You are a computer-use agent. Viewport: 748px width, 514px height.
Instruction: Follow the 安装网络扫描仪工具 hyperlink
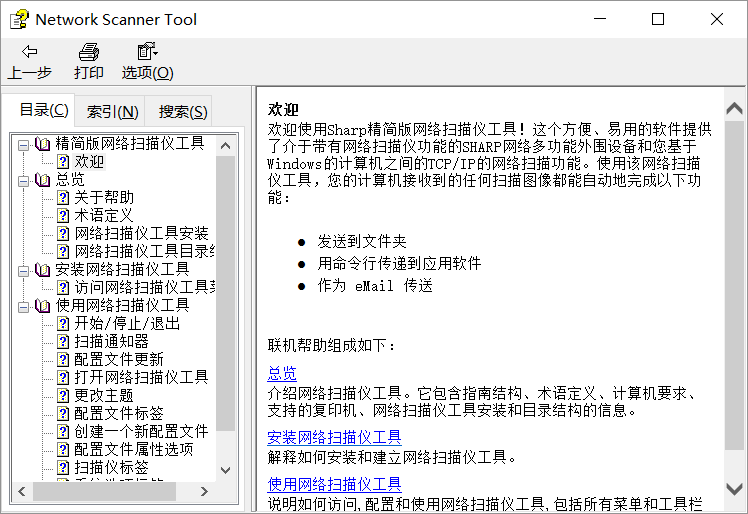[334, 437]
